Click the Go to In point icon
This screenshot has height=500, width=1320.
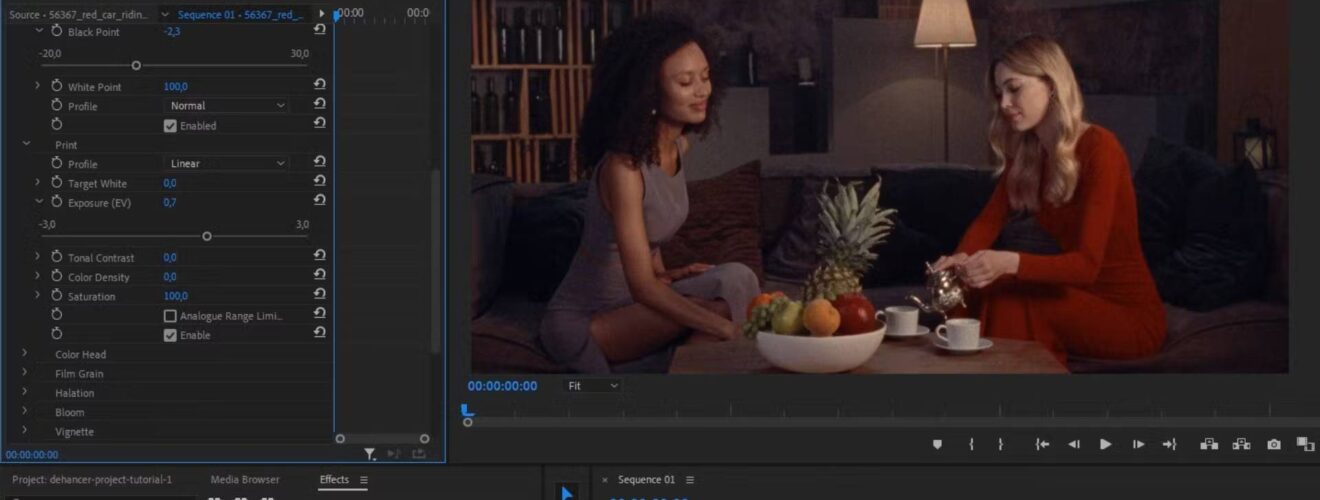pyautogui.click(x=1042, y=444)
